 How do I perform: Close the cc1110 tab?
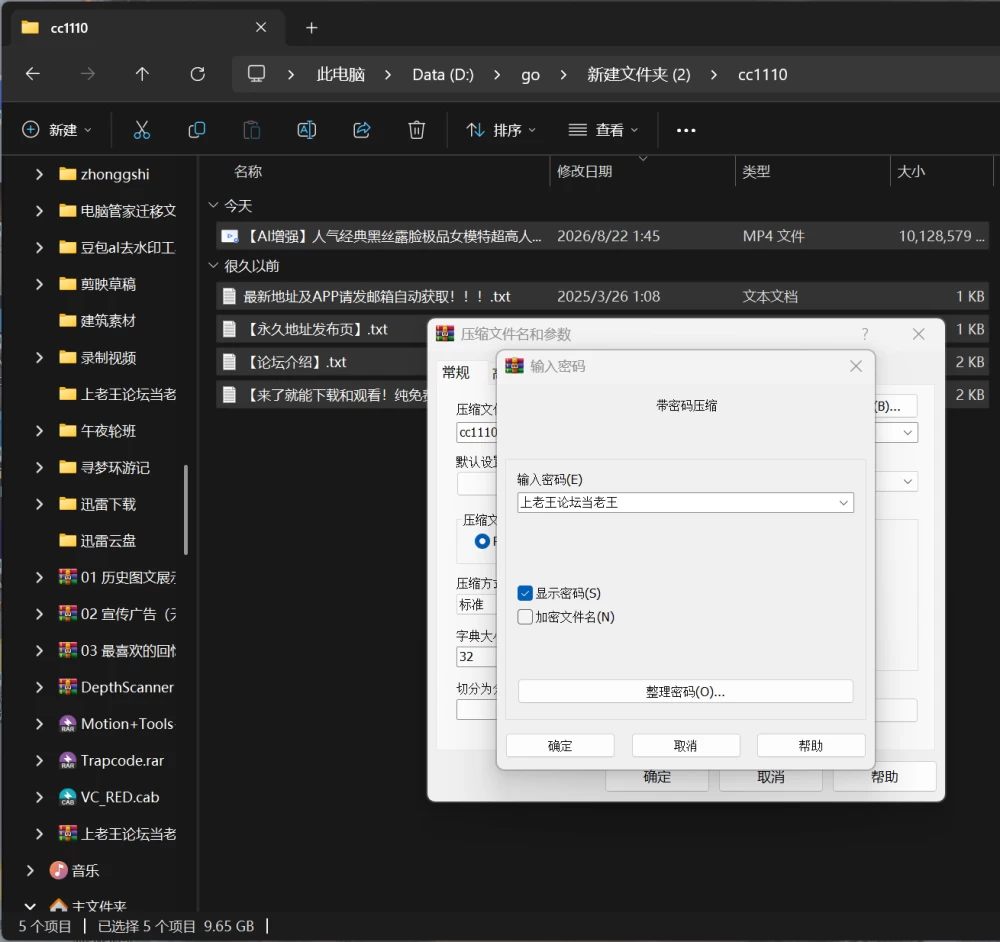[x=261, y=27]
